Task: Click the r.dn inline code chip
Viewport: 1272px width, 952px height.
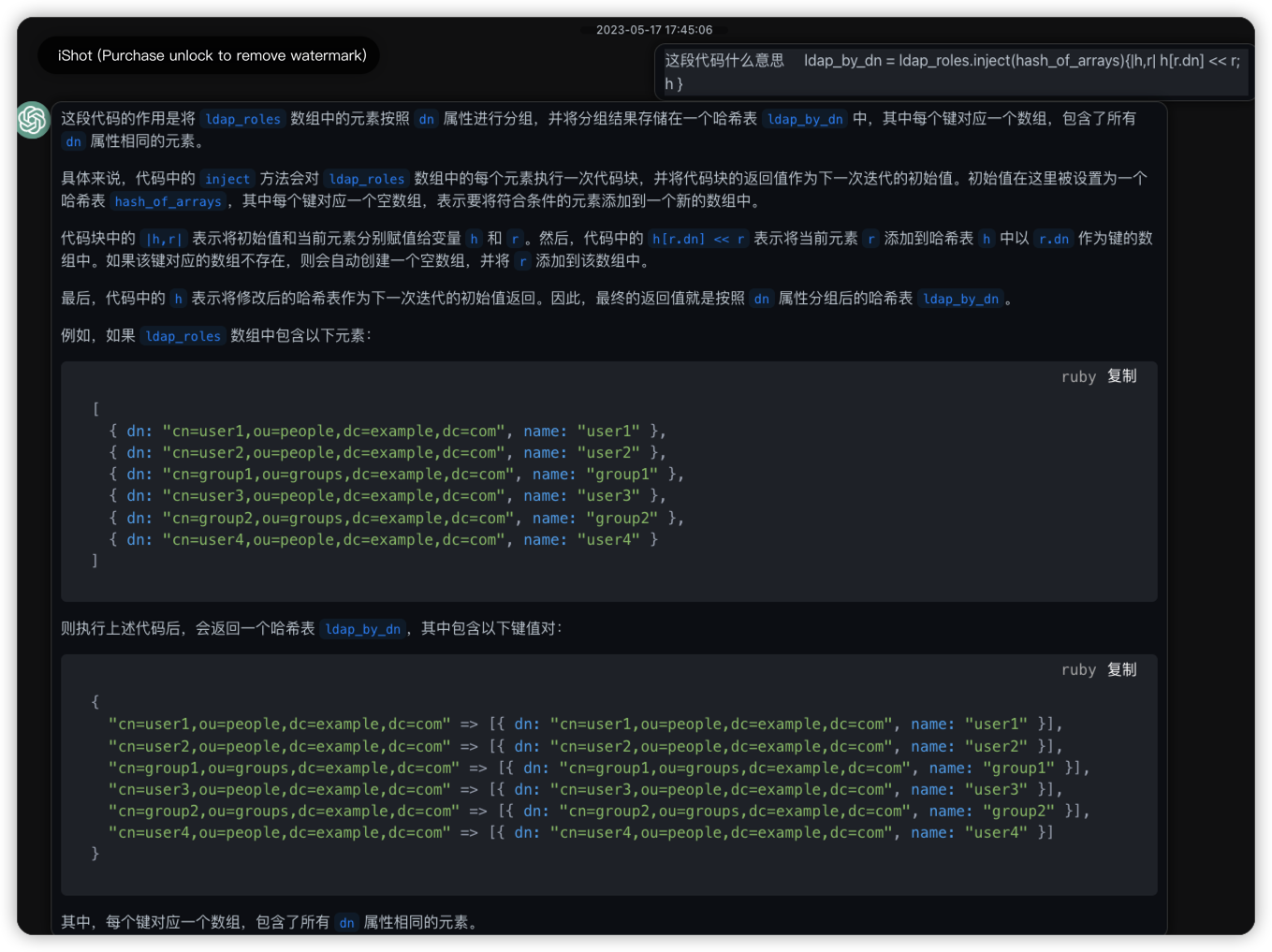Action: [x=1053, y=239]
